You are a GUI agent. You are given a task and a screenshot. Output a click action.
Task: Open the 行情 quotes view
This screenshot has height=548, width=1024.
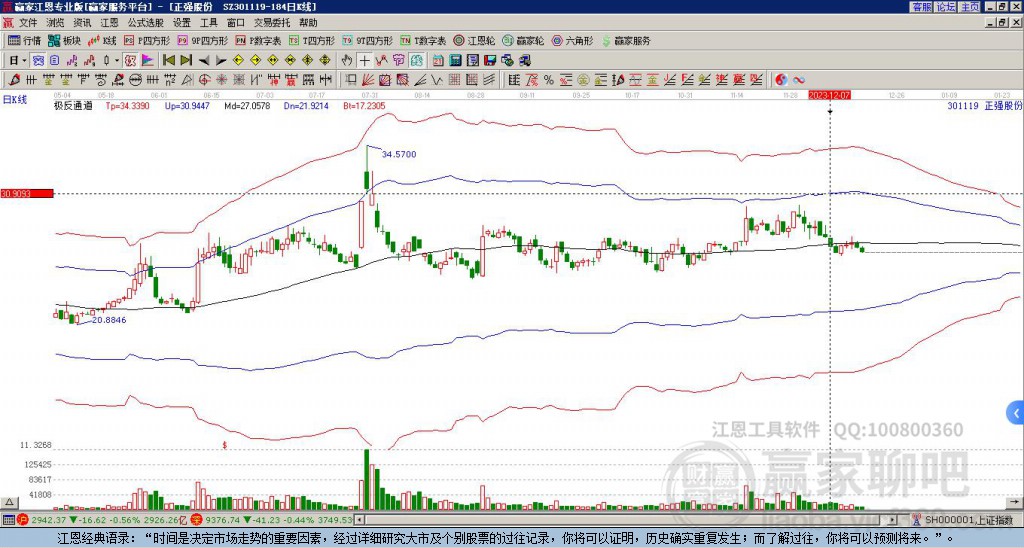24,40
